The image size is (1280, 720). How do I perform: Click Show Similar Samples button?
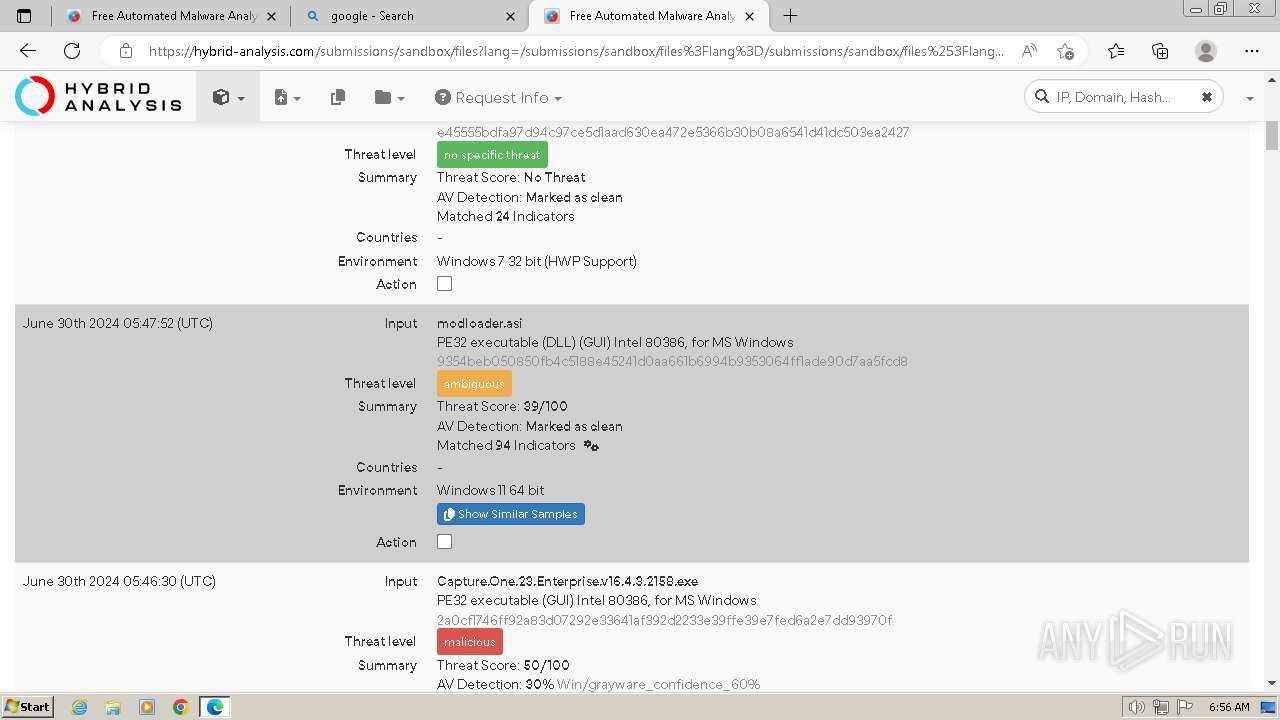pos(511,514)
